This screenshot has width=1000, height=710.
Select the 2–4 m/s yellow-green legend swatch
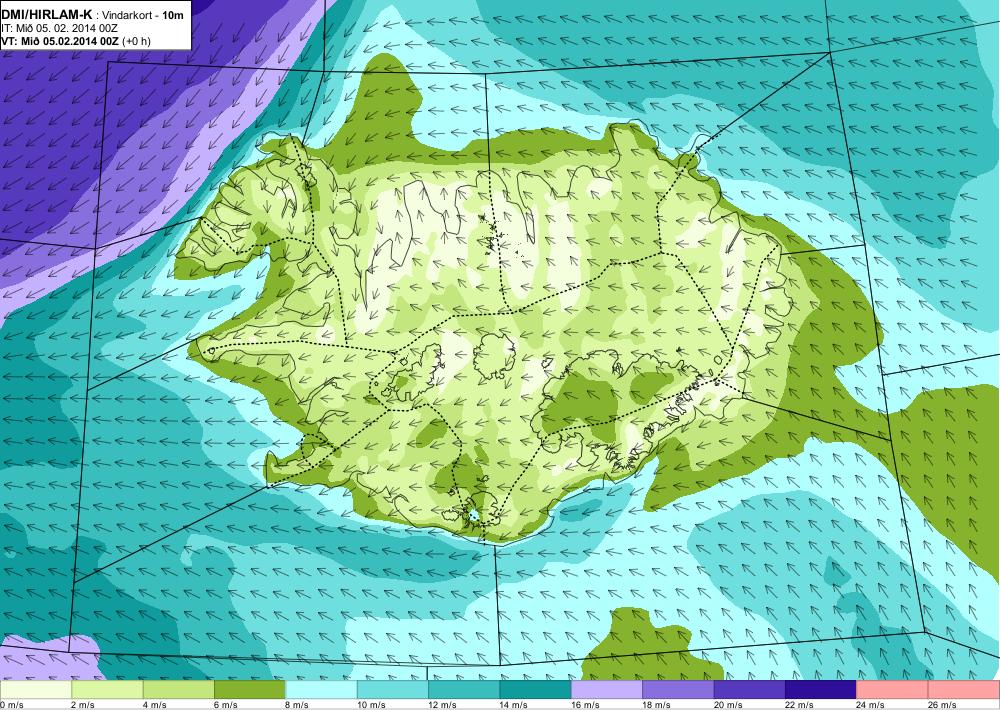pos(107,690)
